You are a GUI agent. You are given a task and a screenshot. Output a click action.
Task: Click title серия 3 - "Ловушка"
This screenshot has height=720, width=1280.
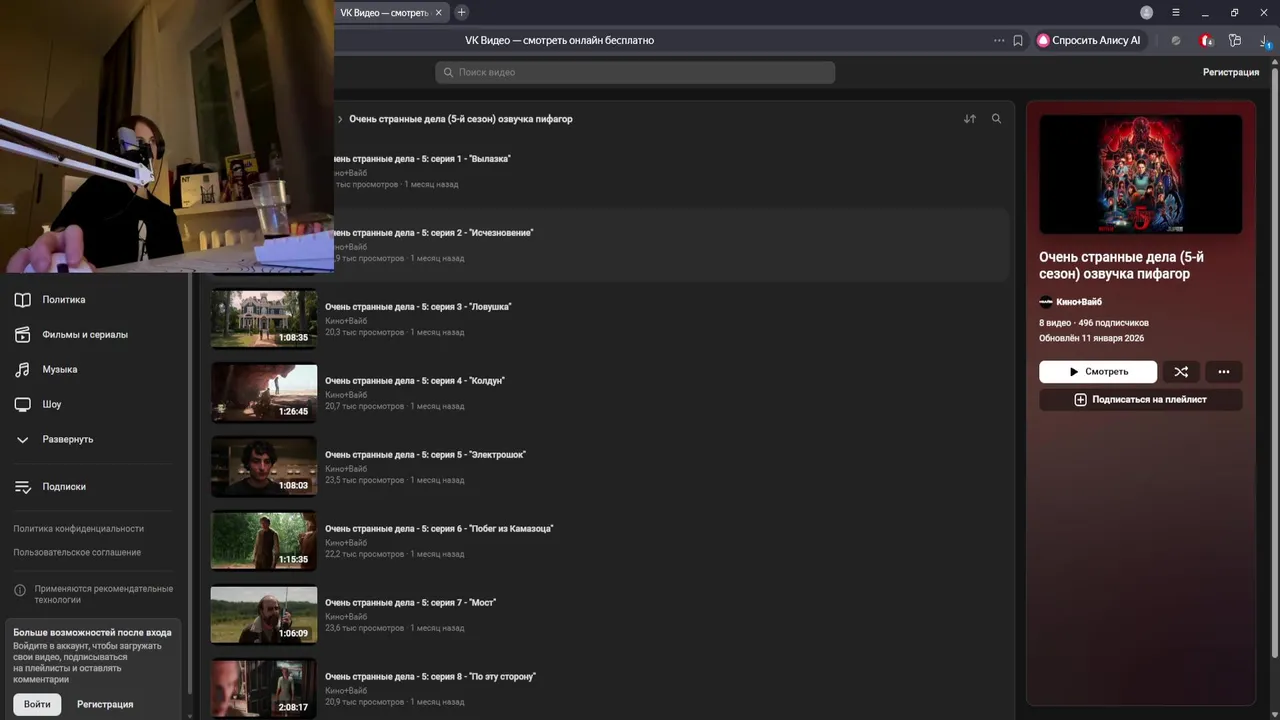(418, 307)
